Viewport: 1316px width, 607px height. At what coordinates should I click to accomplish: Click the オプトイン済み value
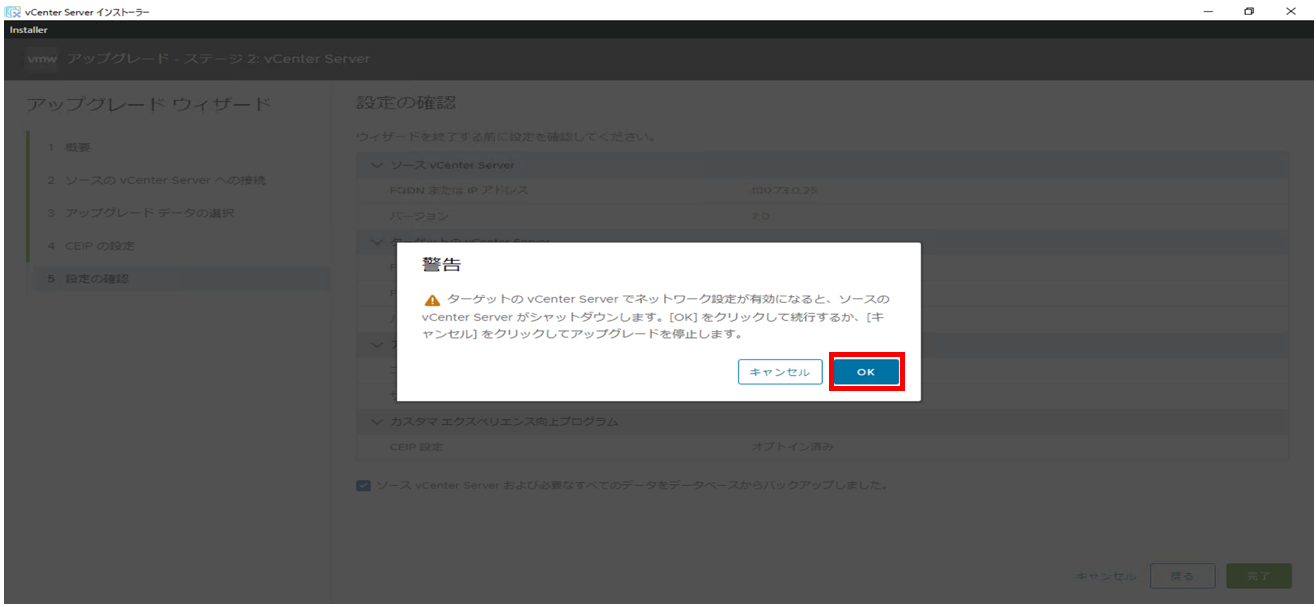click(793, 447)
